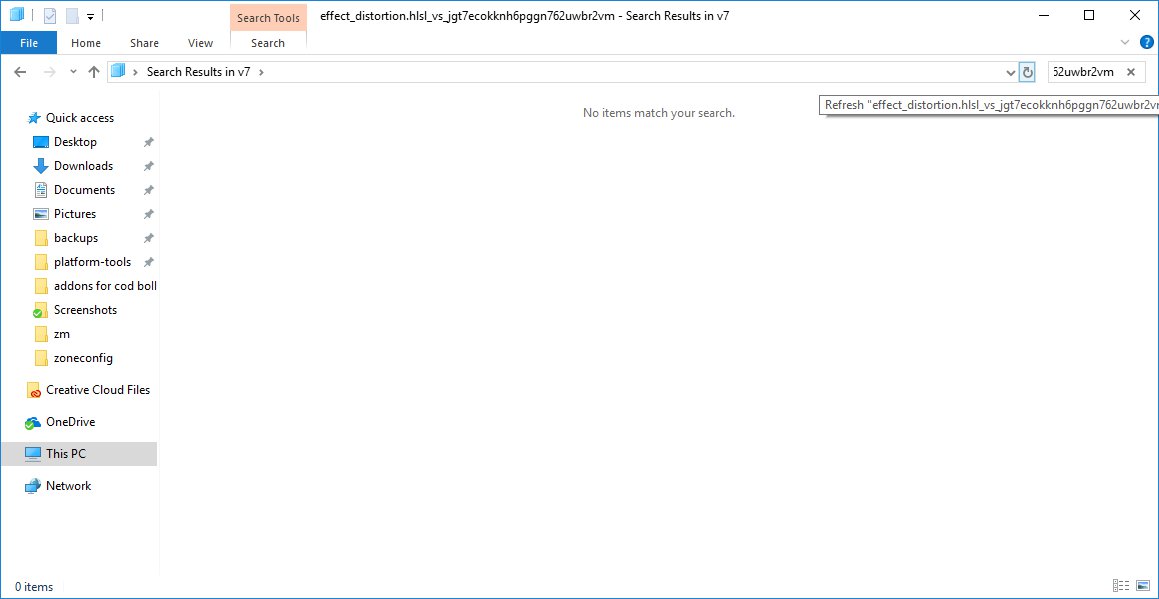Click the location icon in address bar
Screen dimensions: 1159x599
[118, 71]
